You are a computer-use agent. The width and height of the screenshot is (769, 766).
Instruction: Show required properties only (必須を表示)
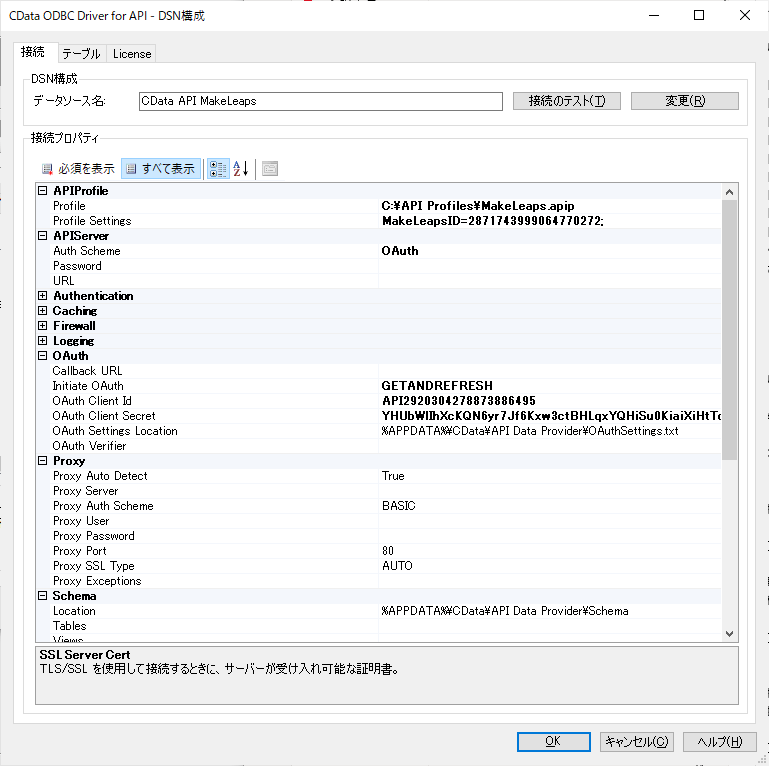77,169
